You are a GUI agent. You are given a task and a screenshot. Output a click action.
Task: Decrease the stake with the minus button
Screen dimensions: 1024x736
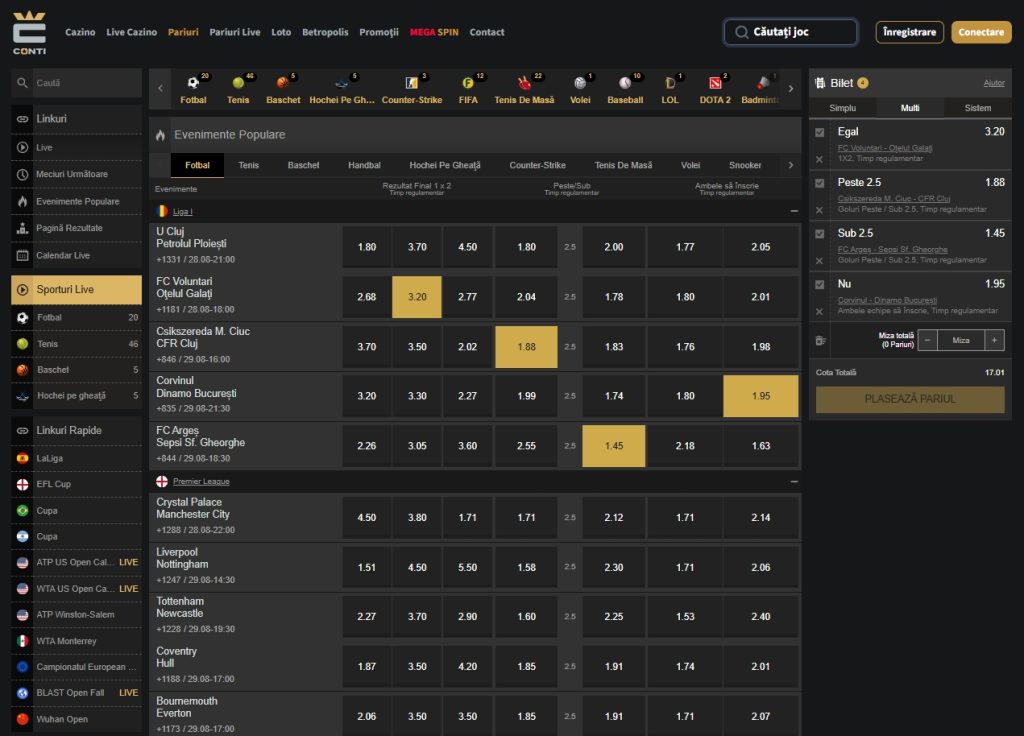(927, 340)
